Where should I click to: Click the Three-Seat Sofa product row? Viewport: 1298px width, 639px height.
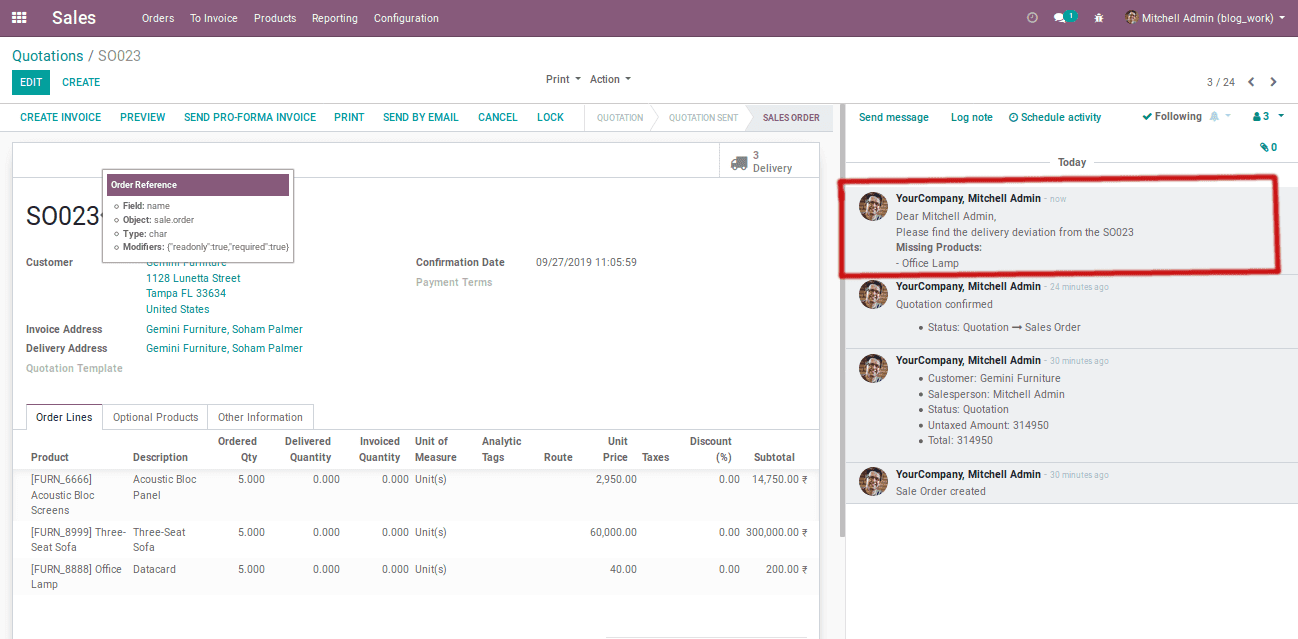point(415,540)
